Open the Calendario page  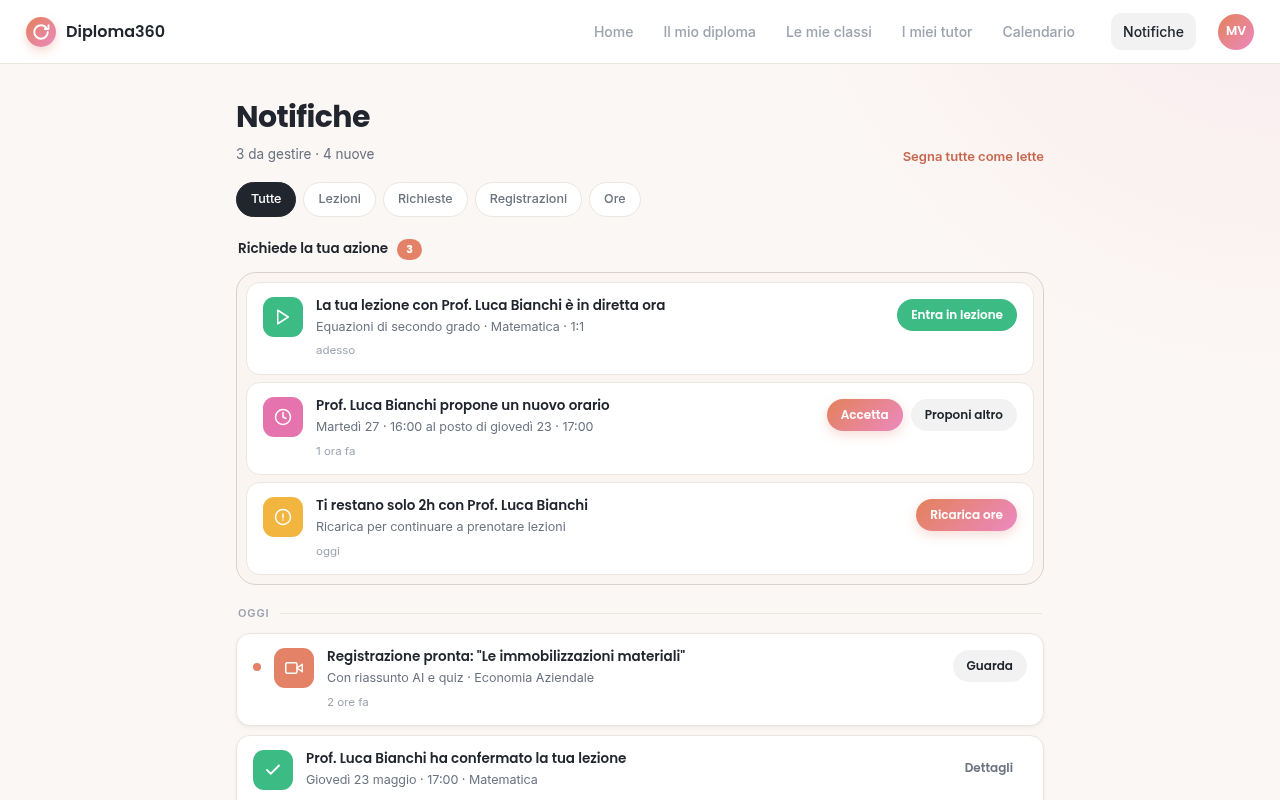(1038, 32)
